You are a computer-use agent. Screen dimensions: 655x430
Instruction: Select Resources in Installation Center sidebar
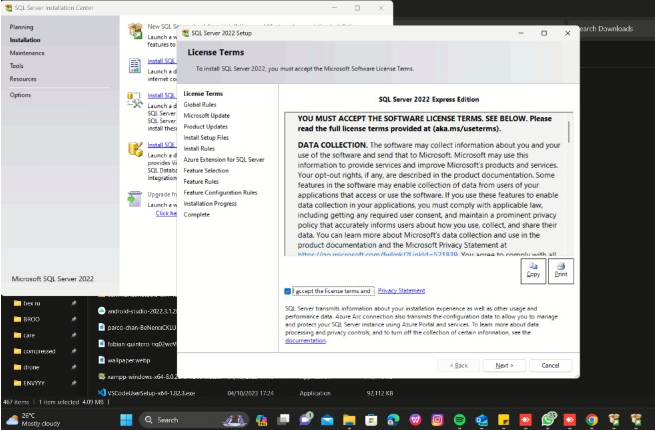click(23, 79)
